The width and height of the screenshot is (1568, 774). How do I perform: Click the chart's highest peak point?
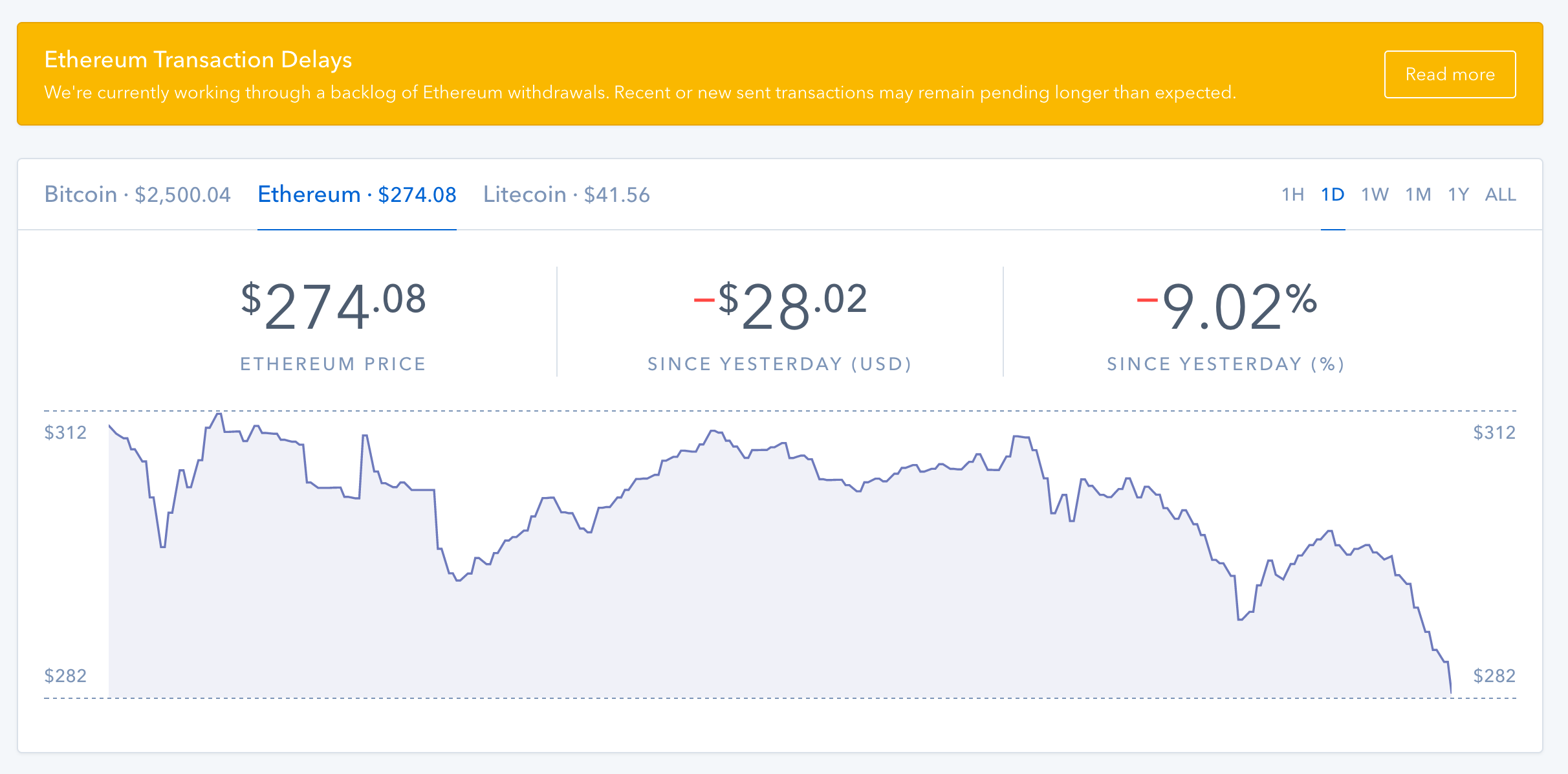coord(219,414)
